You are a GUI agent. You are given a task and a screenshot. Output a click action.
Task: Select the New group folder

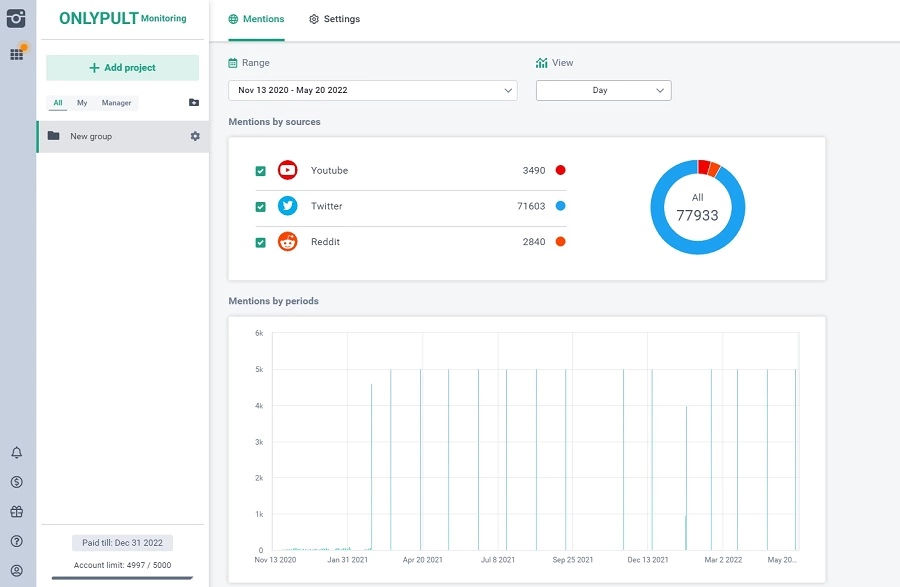tap(90, 136)
